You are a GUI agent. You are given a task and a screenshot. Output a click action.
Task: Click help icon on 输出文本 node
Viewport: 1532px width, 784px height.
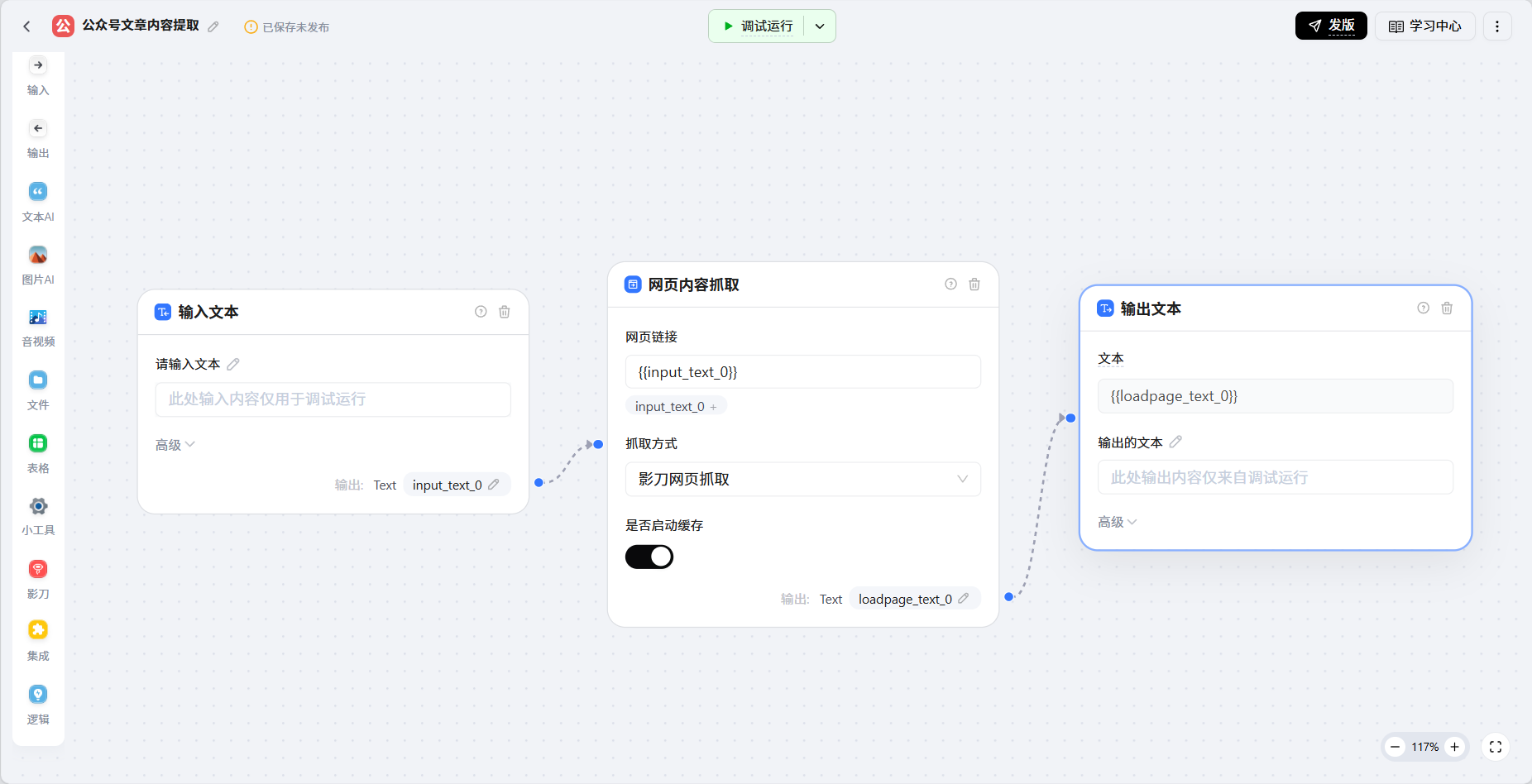[x=1423, y=308]
